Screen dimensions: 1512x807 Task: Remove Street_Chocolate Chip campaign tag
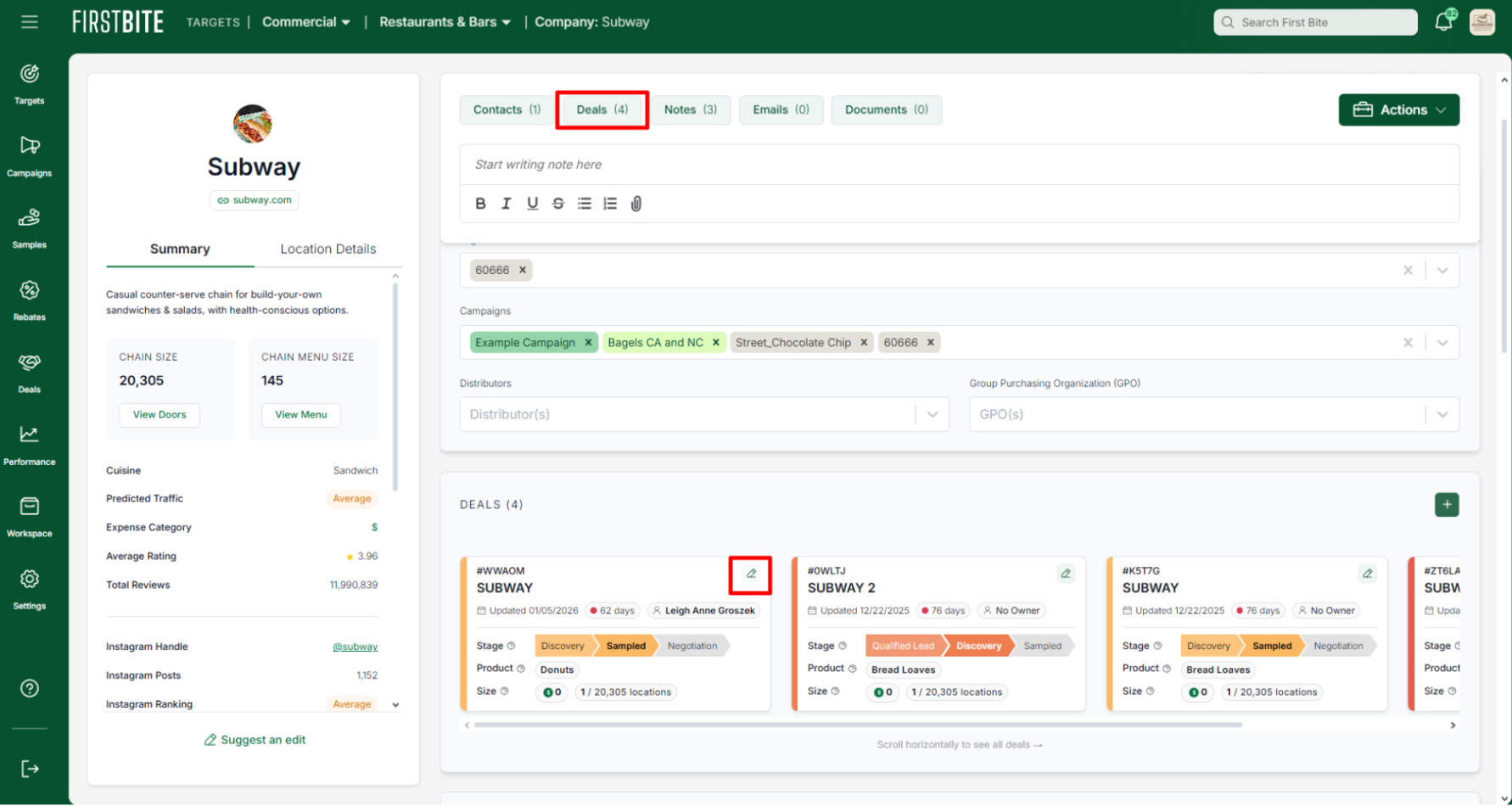[864, 343]
